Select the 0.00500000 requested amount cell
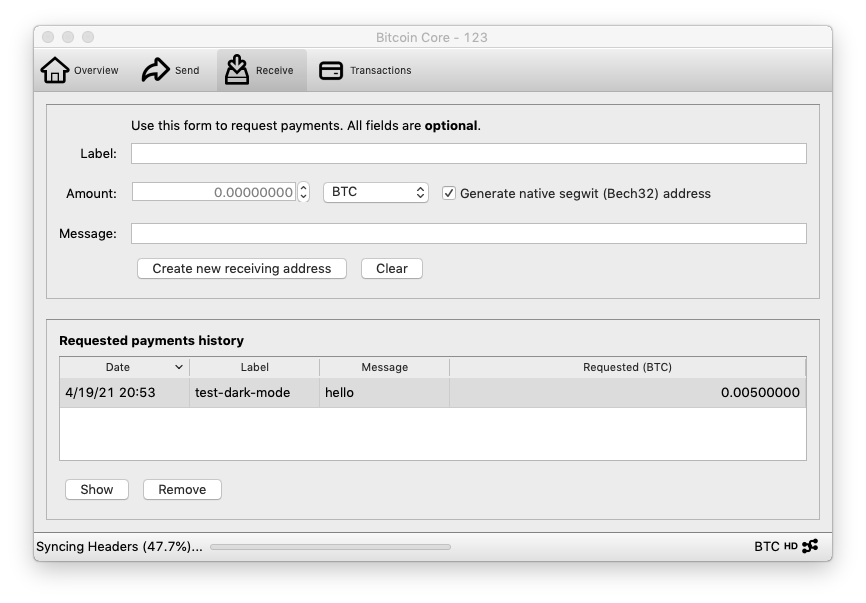 pos(628,393)
